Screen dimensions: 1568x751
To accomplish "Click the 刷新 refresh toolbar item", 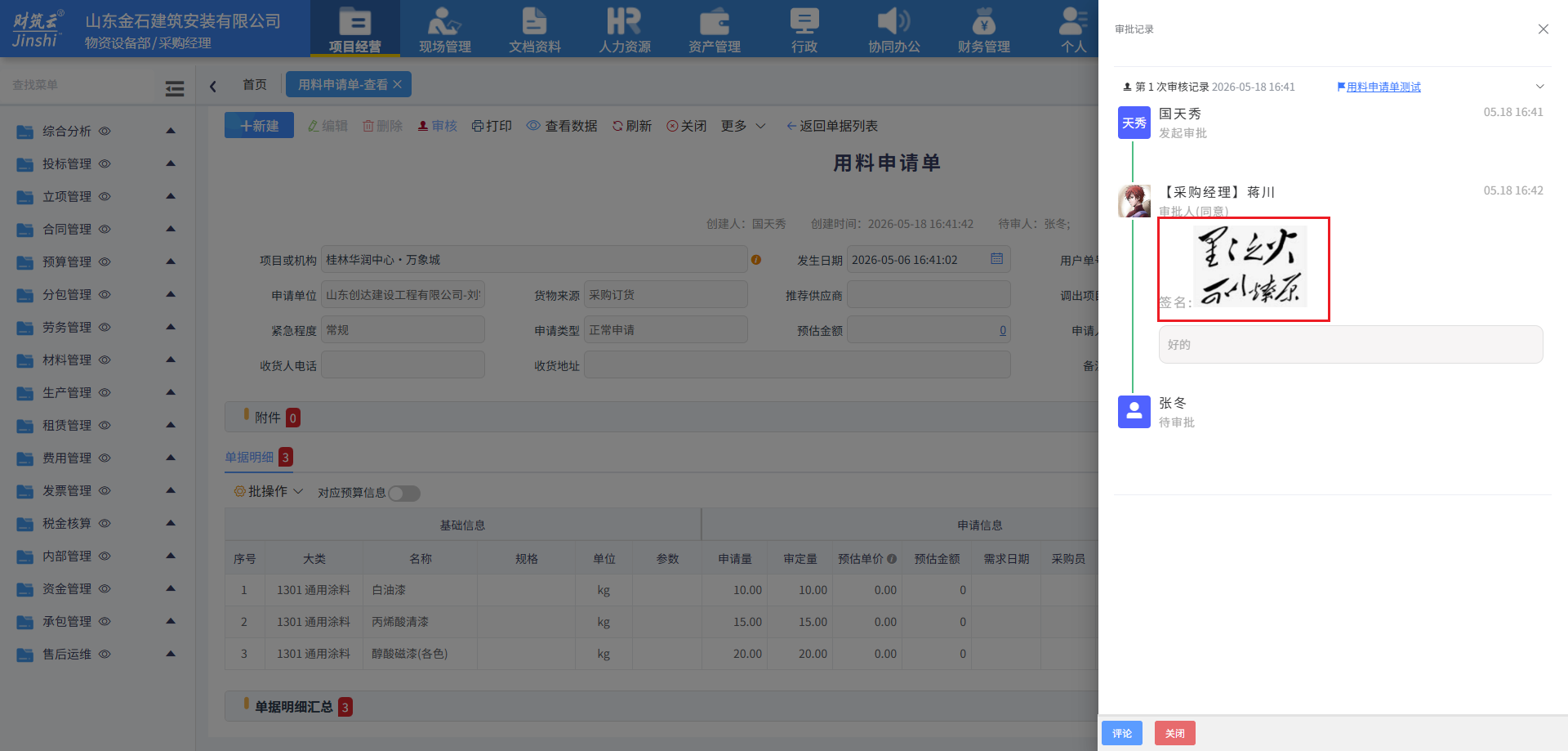I will (632, 126).
